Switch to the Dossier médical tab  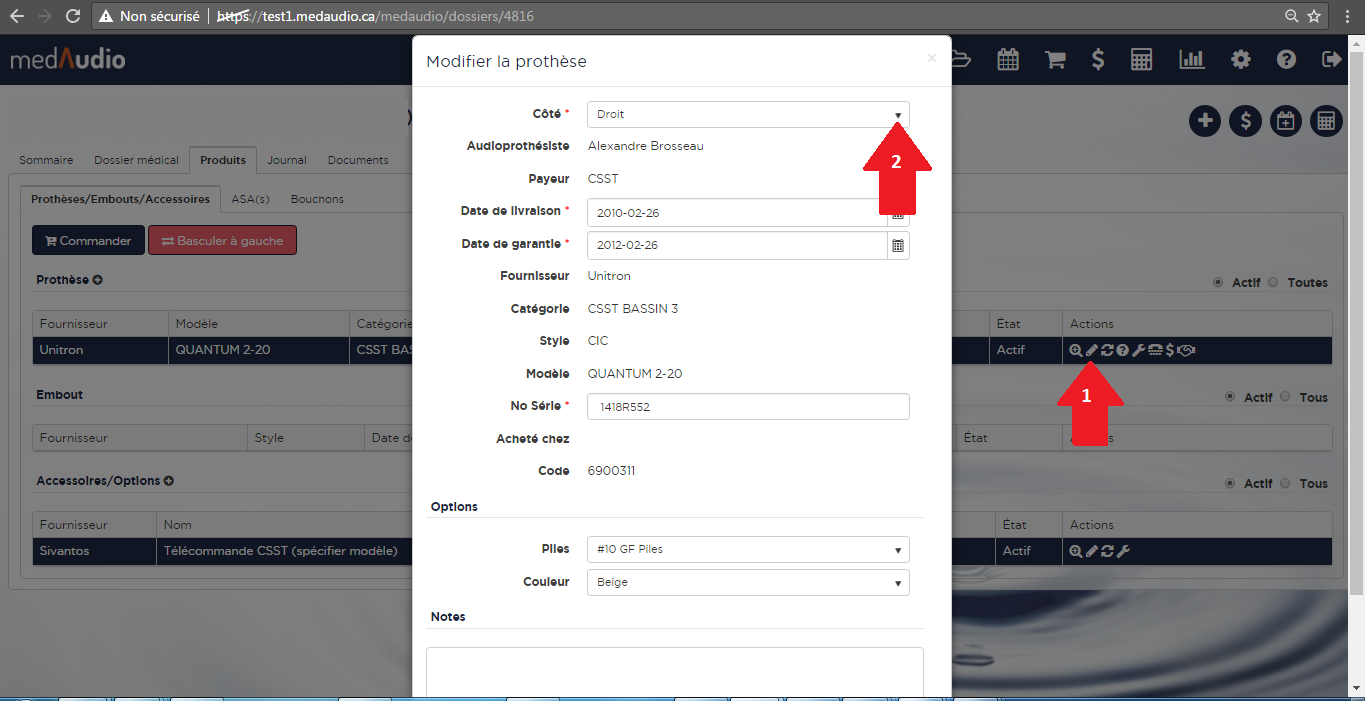tap(136, 160)
